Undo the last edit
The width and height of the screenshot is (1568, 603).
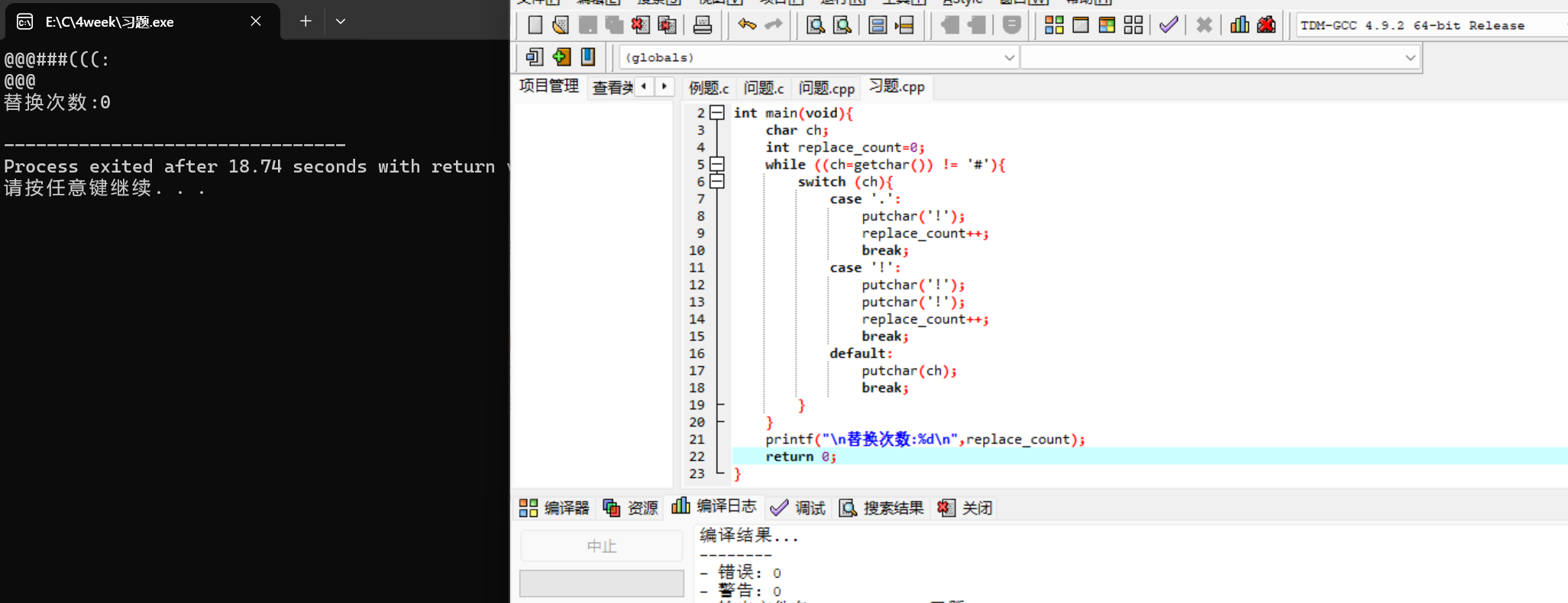[x=747, y=25]
